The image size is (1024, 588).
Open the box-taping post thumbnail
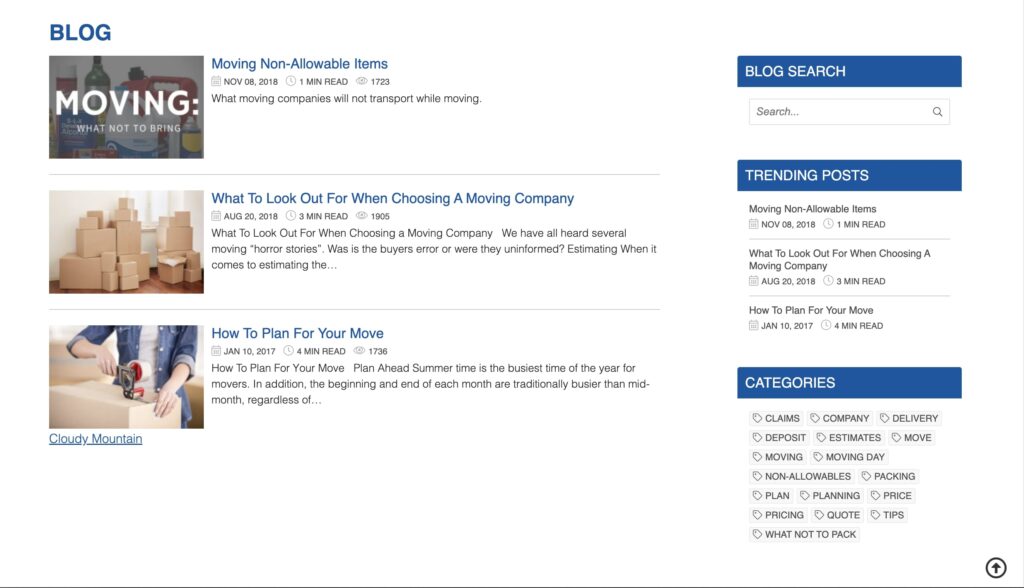tap(126, 377)
